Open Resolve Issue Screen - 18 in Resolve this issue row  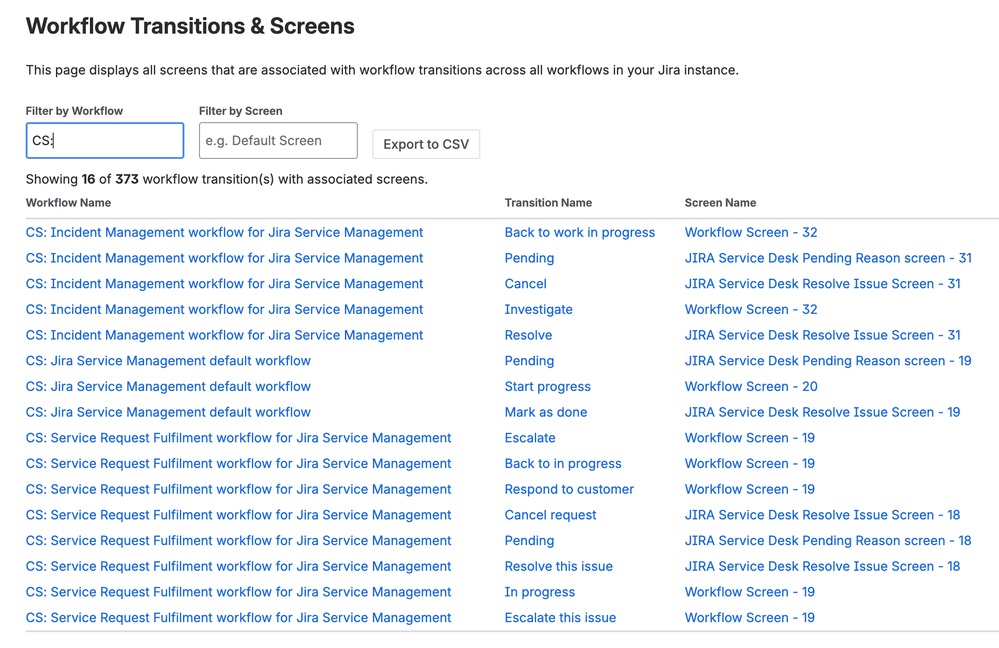point(822,566)
